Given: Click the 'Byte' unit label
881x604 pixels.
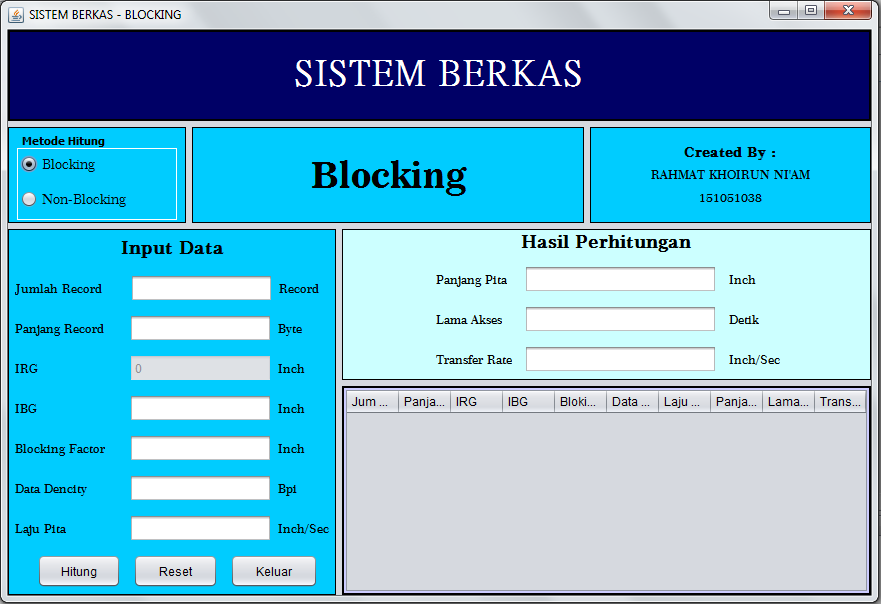Looking at the screenshot, I should click(290, 329).
